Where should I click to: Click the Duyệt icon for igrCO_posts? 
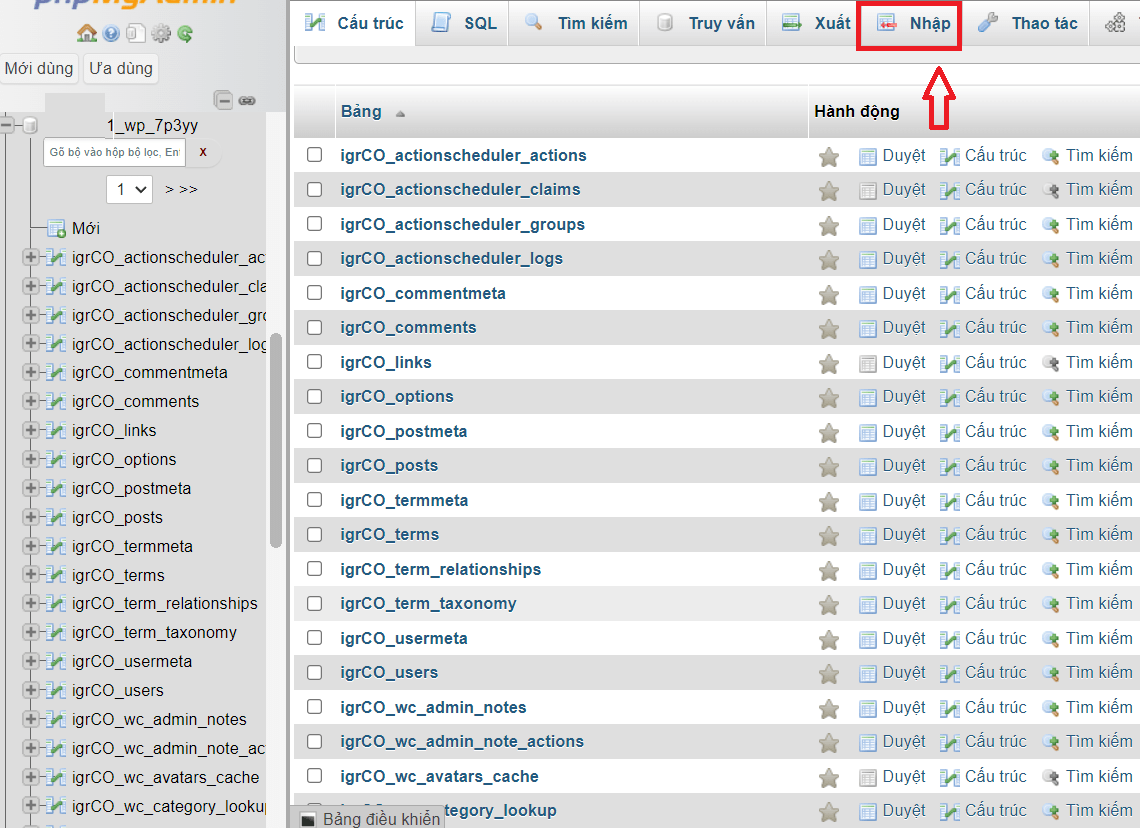point(868,466)
